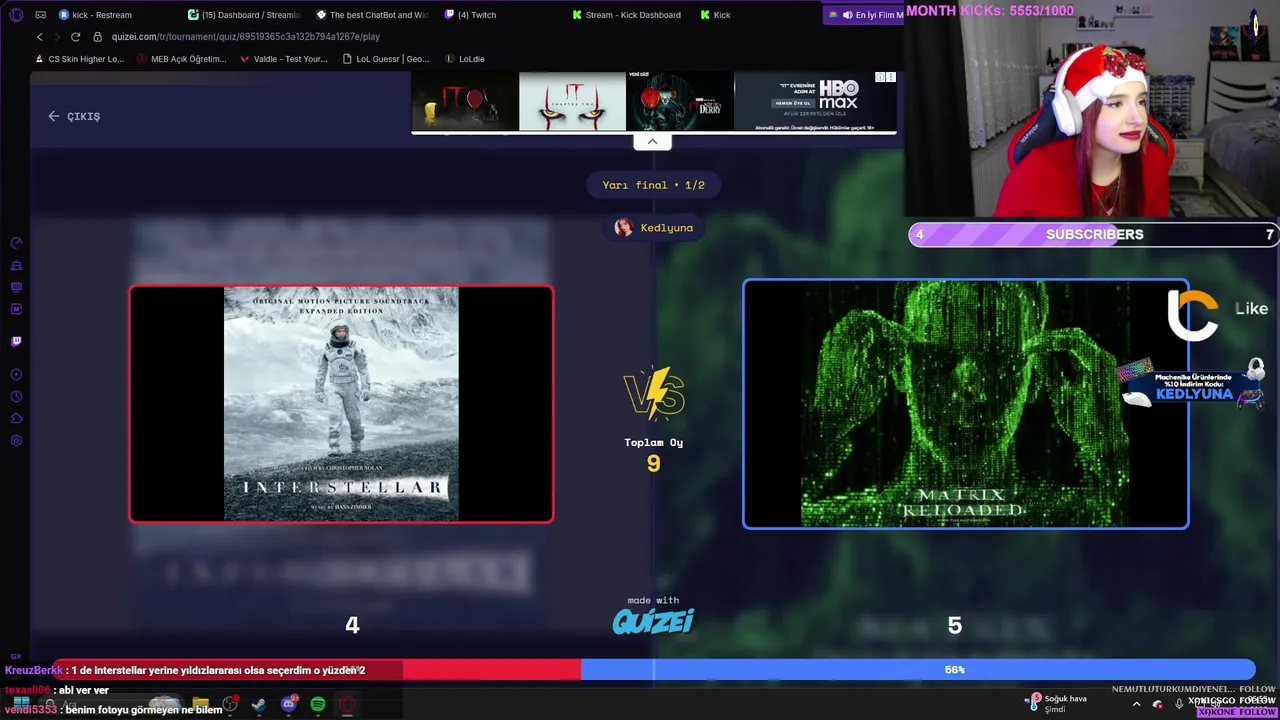
Task: Open the Player icon in the sidebar
Action: [x=16, y=375]
